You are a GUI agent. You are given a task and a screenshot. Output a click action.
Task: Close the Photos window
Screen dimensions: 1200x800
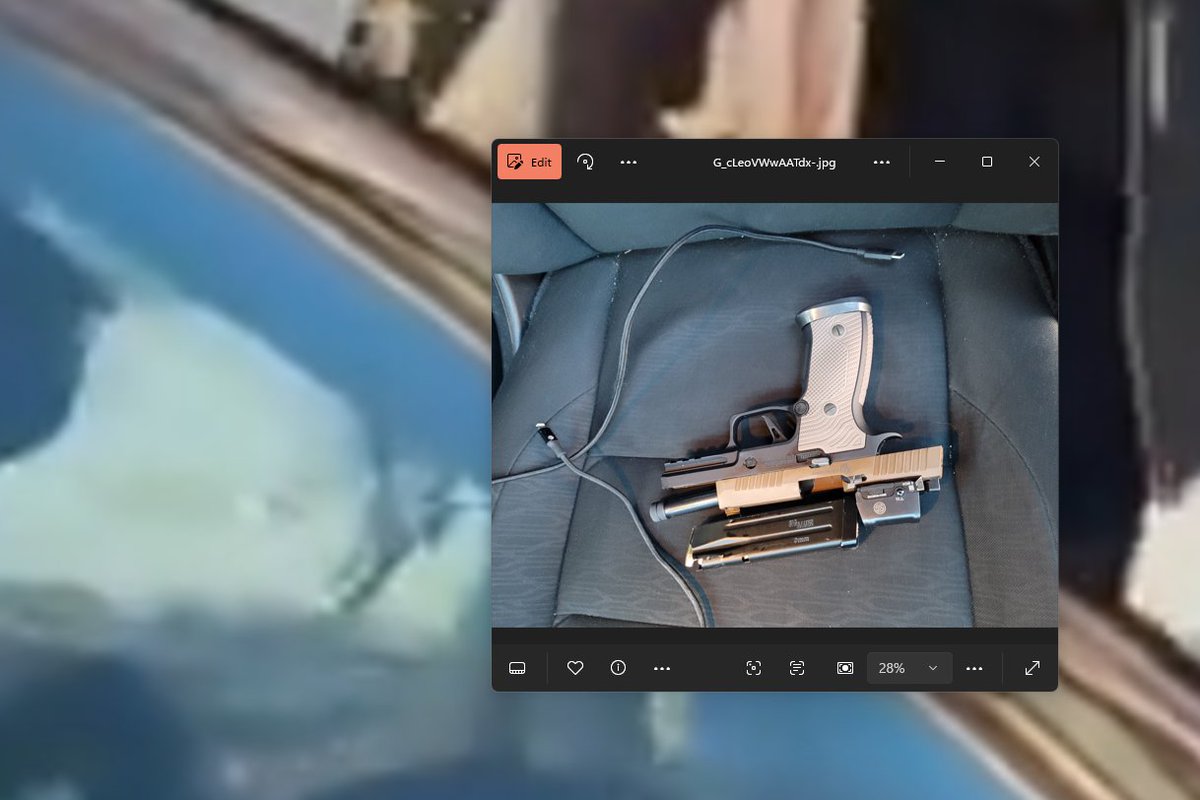[1034, 162]
